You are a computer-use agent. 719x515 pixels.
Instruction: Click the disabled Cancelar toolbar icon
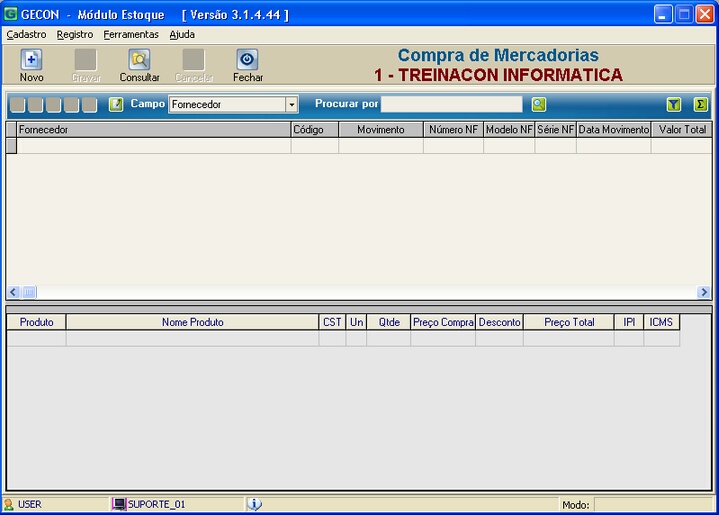click(x=194, y=59)
